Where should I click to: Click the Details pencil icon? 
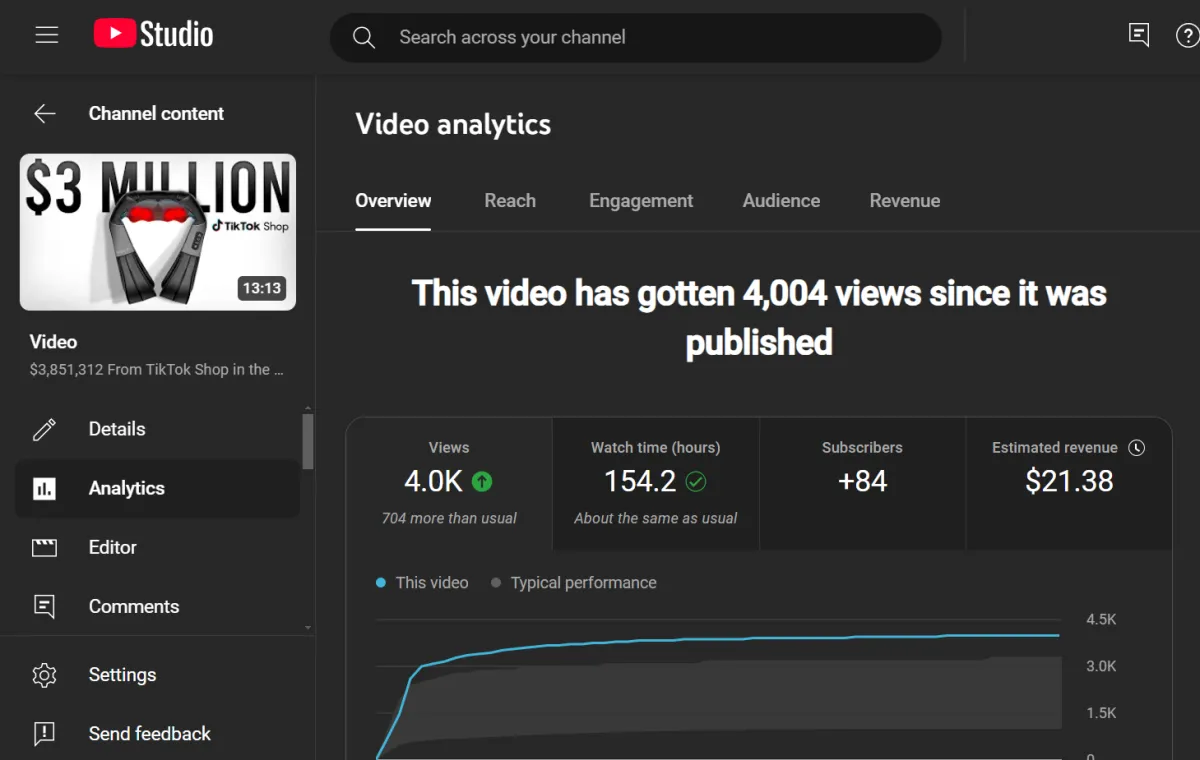click(44, 429)
